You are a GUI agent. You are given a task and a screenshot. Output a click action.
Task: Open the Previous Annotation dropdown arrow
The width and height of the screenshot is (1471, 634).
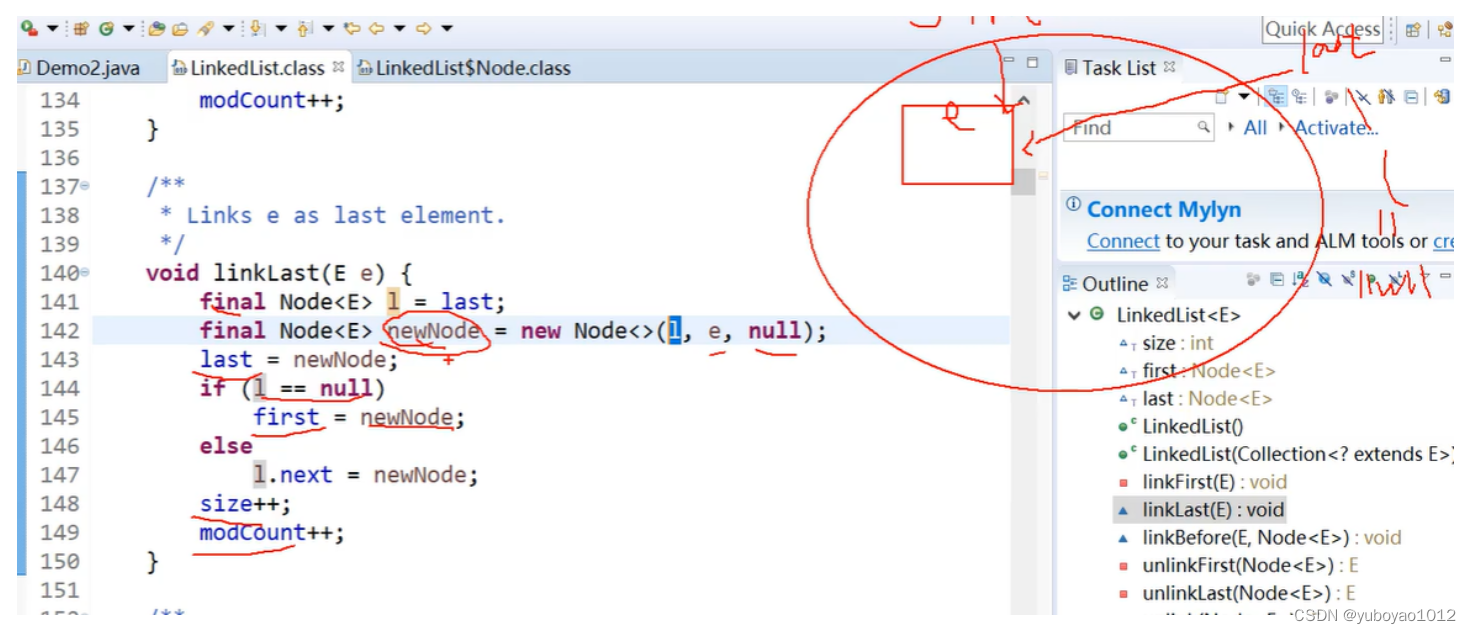(x=328, y=28)
